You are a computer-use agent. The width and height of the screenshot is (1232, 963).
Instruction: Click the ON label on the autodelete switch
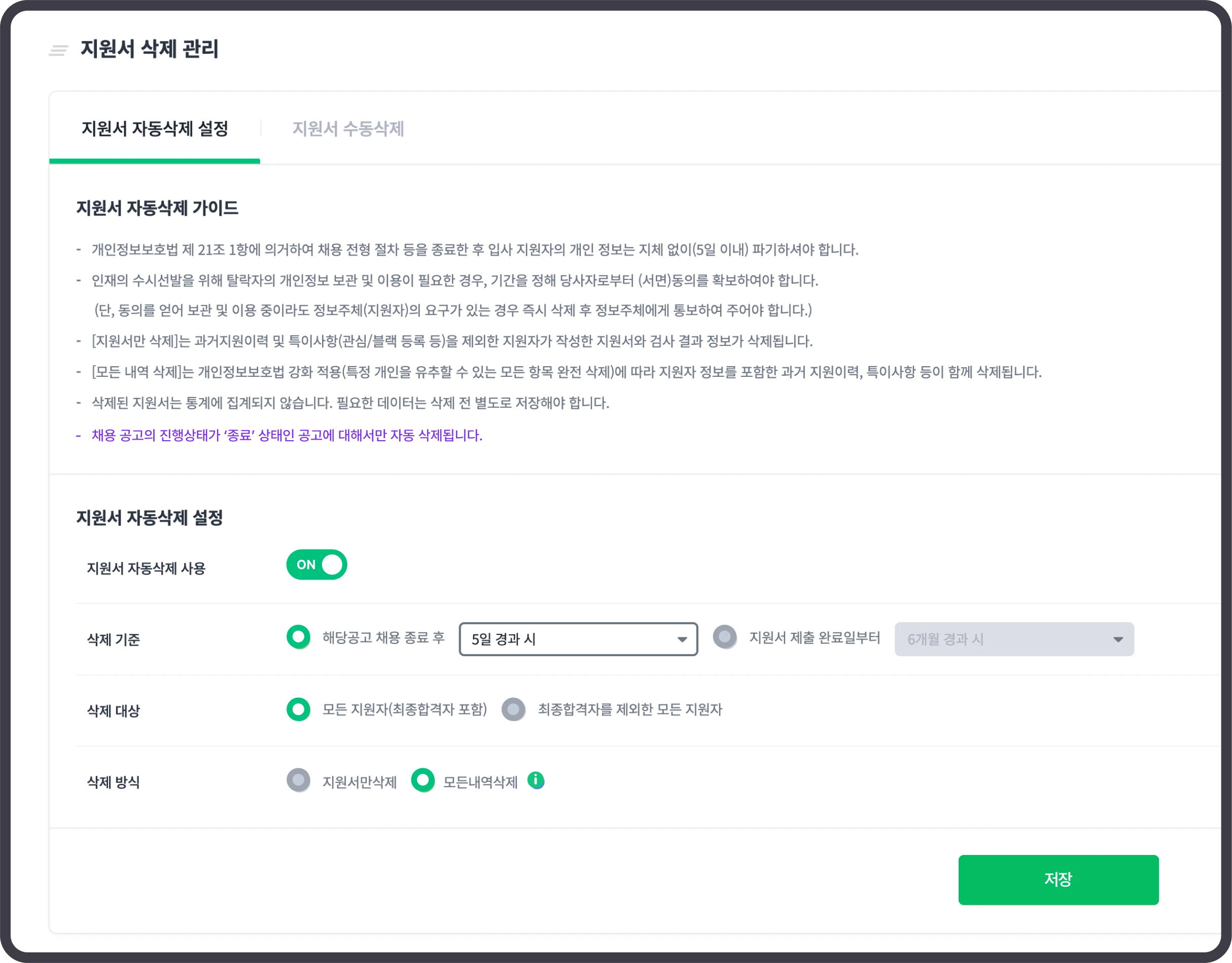pos(307,565)
